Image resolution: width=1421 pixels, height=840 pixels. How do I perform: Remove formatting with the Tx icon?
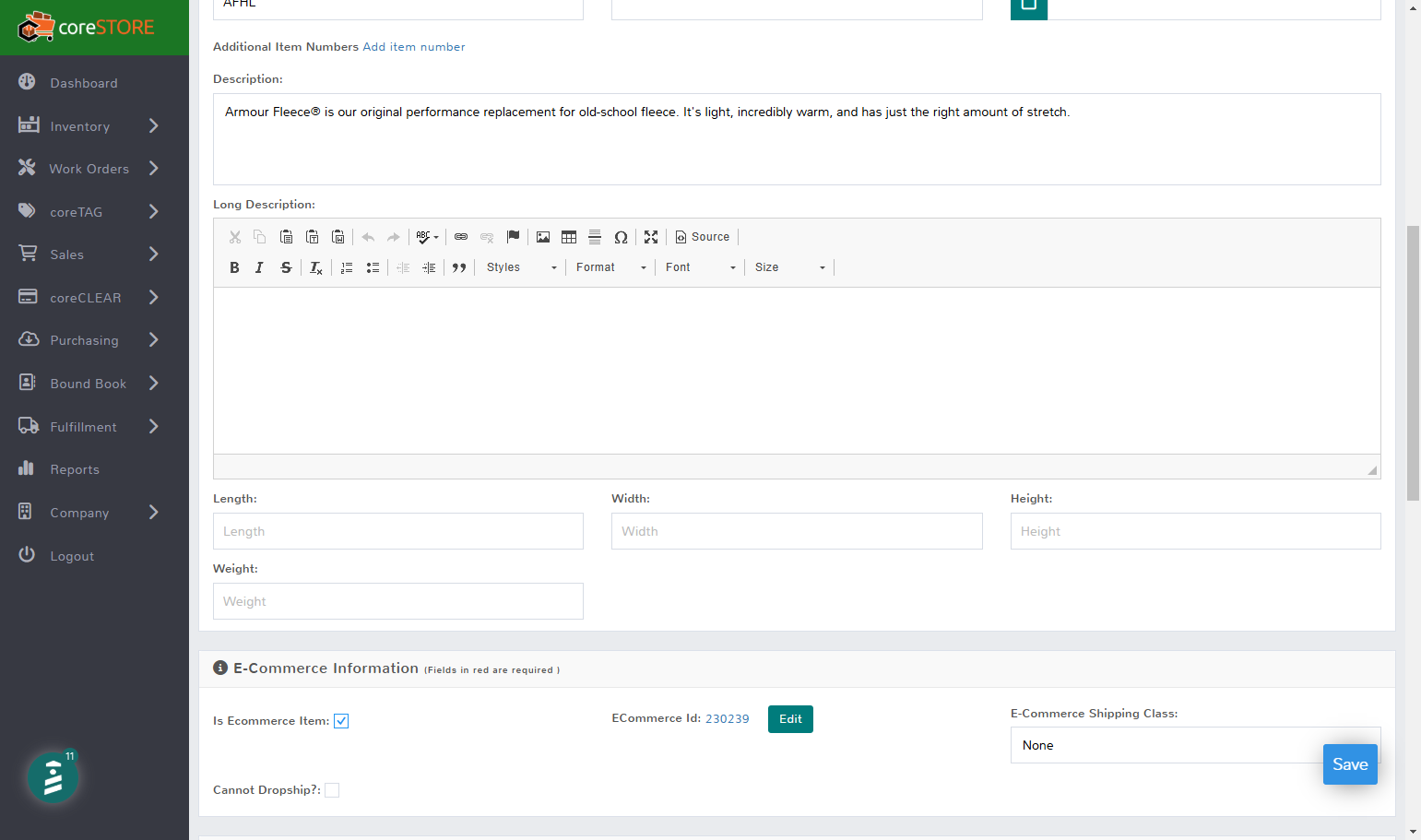316,267
